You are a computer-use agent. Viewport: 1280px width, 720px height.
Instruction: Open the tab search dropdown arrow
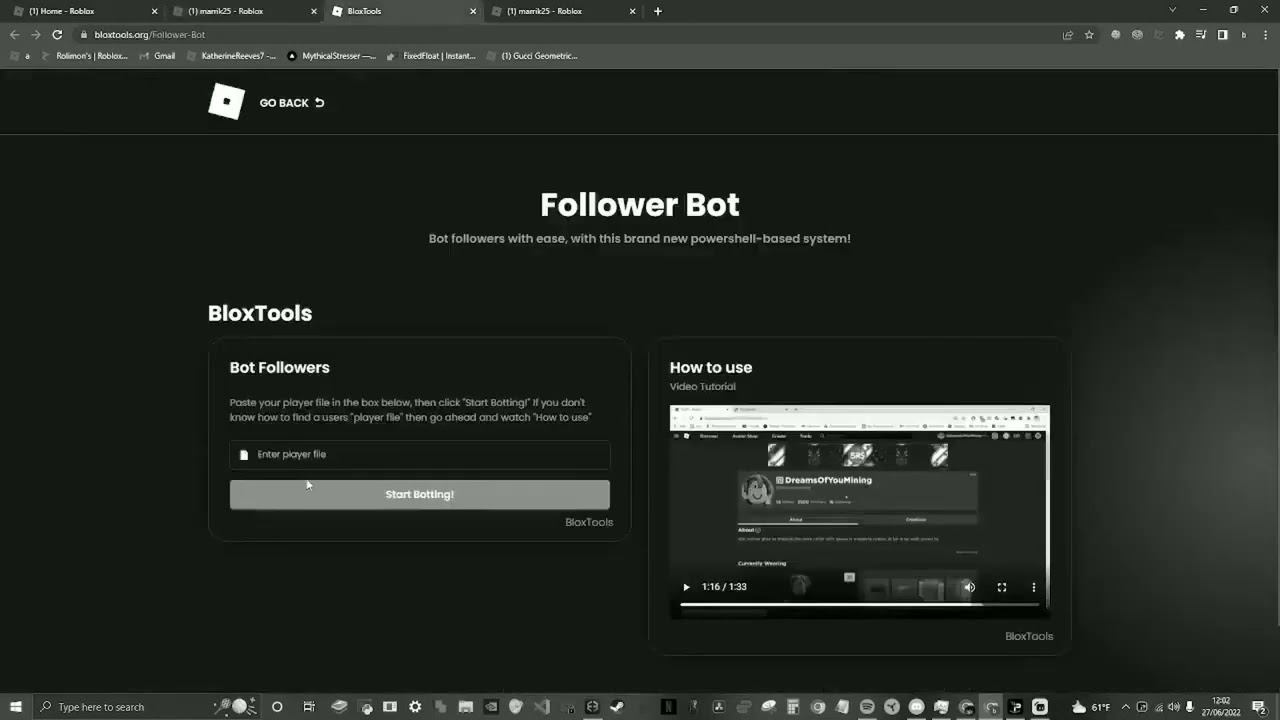(x=1173, y=10)
